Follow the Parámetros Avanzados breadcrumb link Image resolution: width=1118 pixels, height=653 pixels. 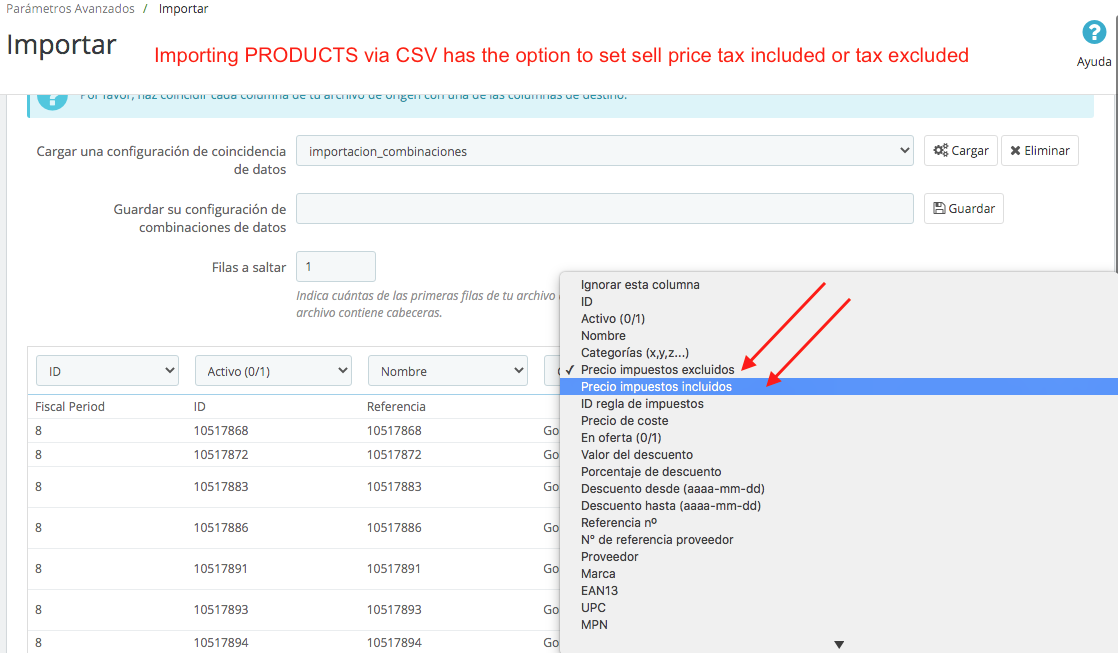(x=70, y=8)
